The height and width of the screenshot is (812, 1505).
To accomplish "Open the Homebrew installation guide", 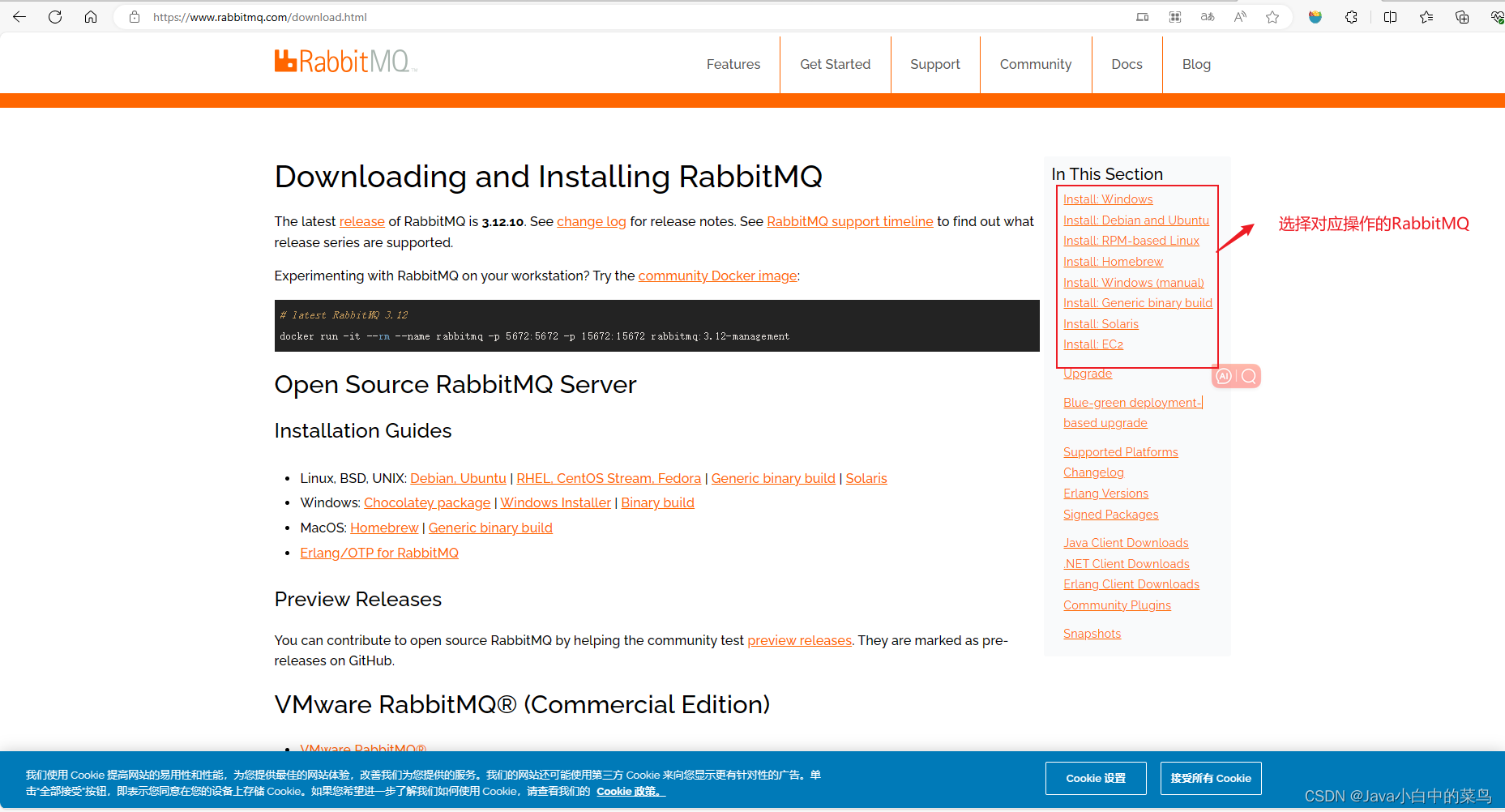I will [x=383, y=528].
